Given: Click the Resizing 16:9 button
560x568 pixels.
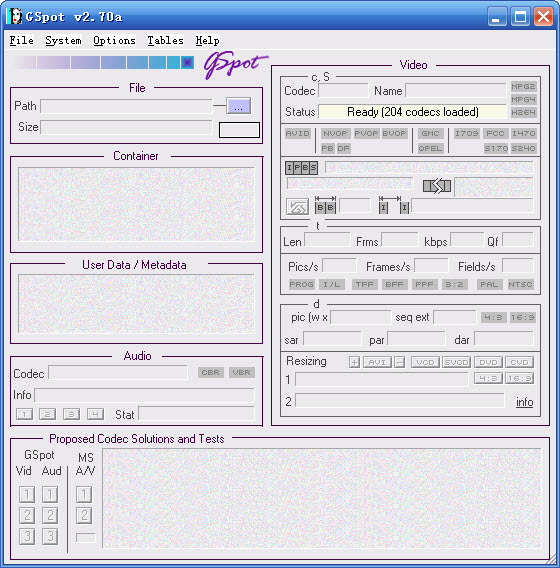Looking at the screenshot, I should coord(519,378).
